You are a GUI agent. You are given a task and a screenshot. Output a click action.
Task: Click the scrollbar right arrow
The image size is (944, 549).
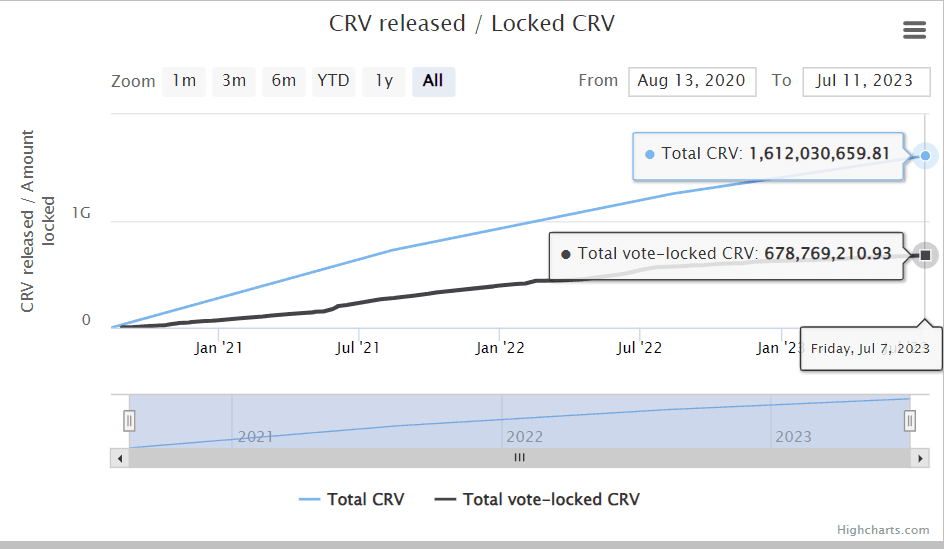(x=919, y=458)
